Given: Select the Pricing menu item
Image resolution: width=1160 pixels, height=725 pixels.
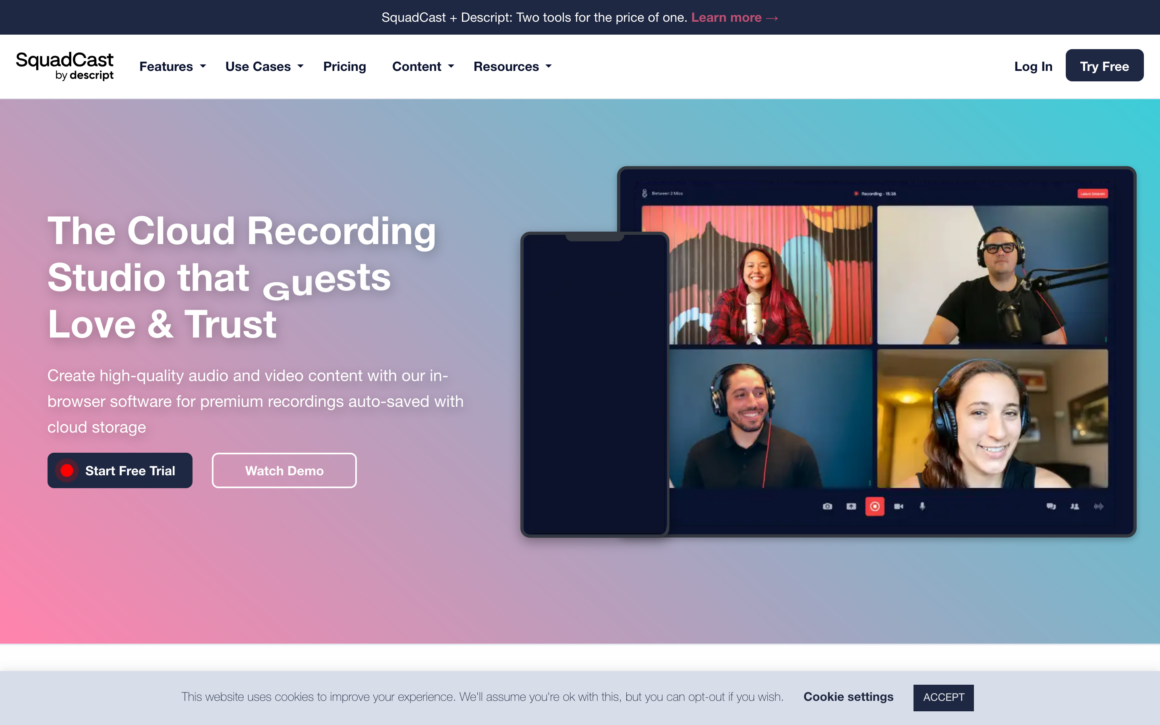Looking at the screenshot, I should [x=344, y=66].
